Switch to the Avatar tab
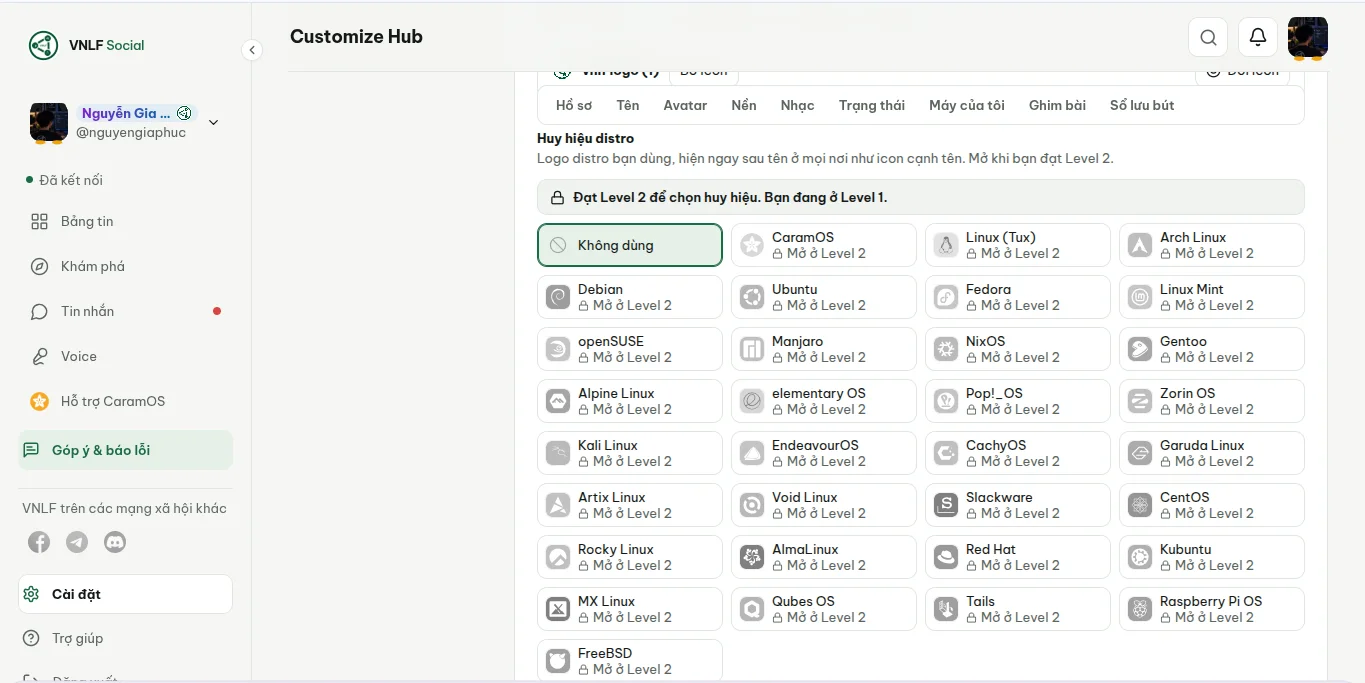 coord(685,105)
